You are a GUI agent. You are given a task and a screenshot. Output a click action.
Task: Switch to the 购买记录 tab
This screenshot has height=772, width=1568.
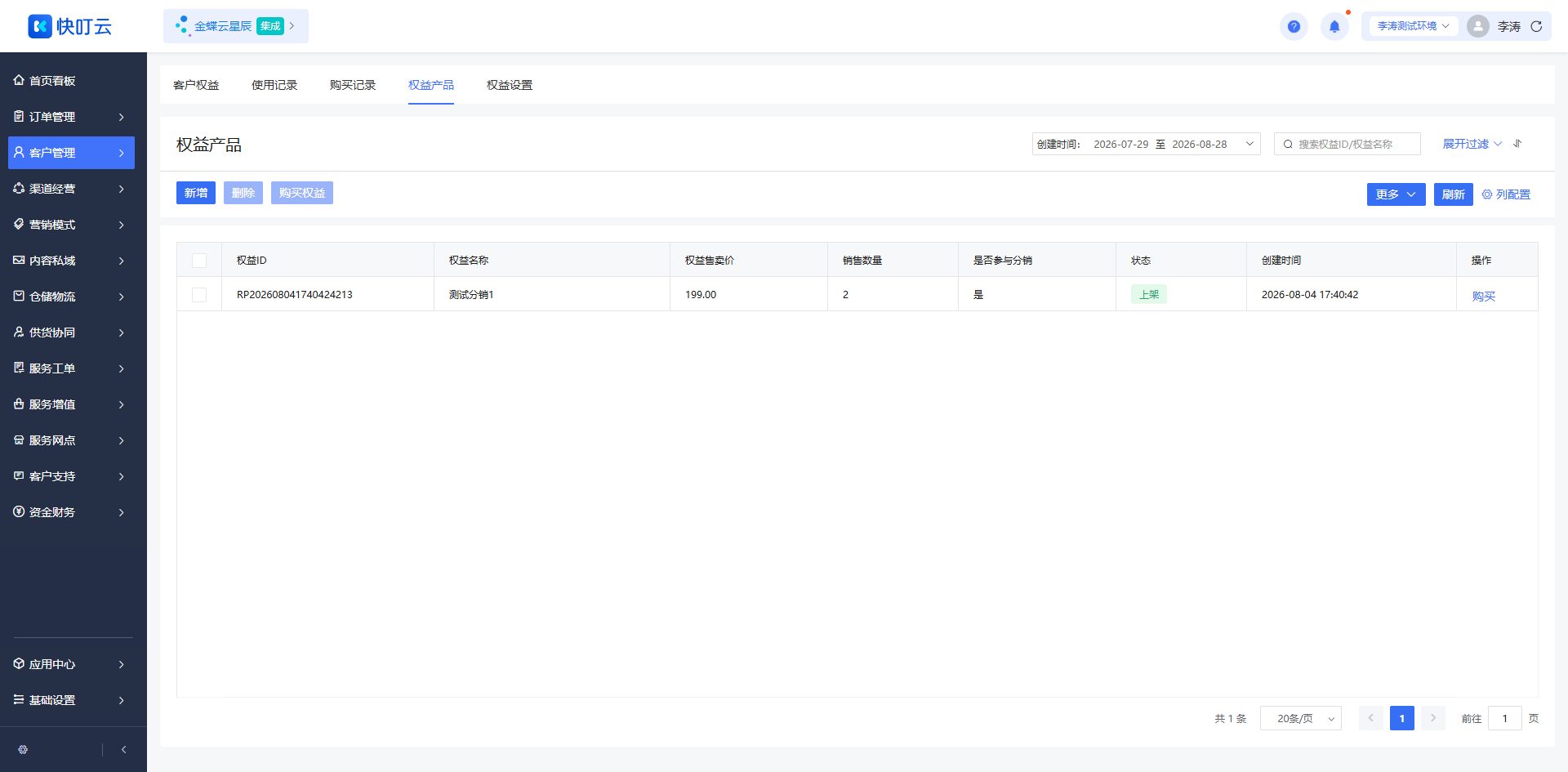pyautogui.click(x=353, y=85)
